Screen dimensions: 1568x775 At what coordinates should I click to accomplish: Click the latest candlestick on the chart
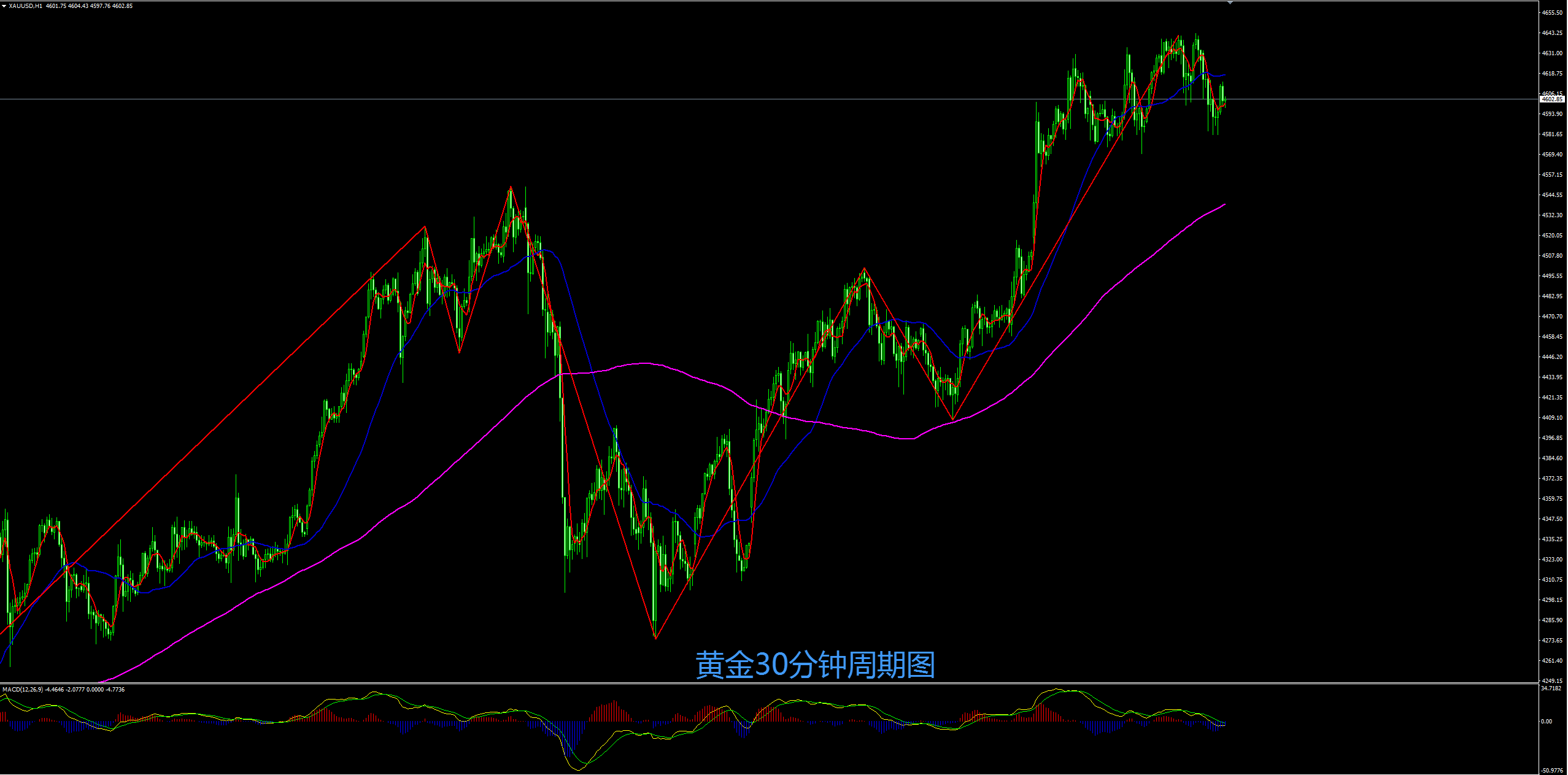pos(1225,101)
